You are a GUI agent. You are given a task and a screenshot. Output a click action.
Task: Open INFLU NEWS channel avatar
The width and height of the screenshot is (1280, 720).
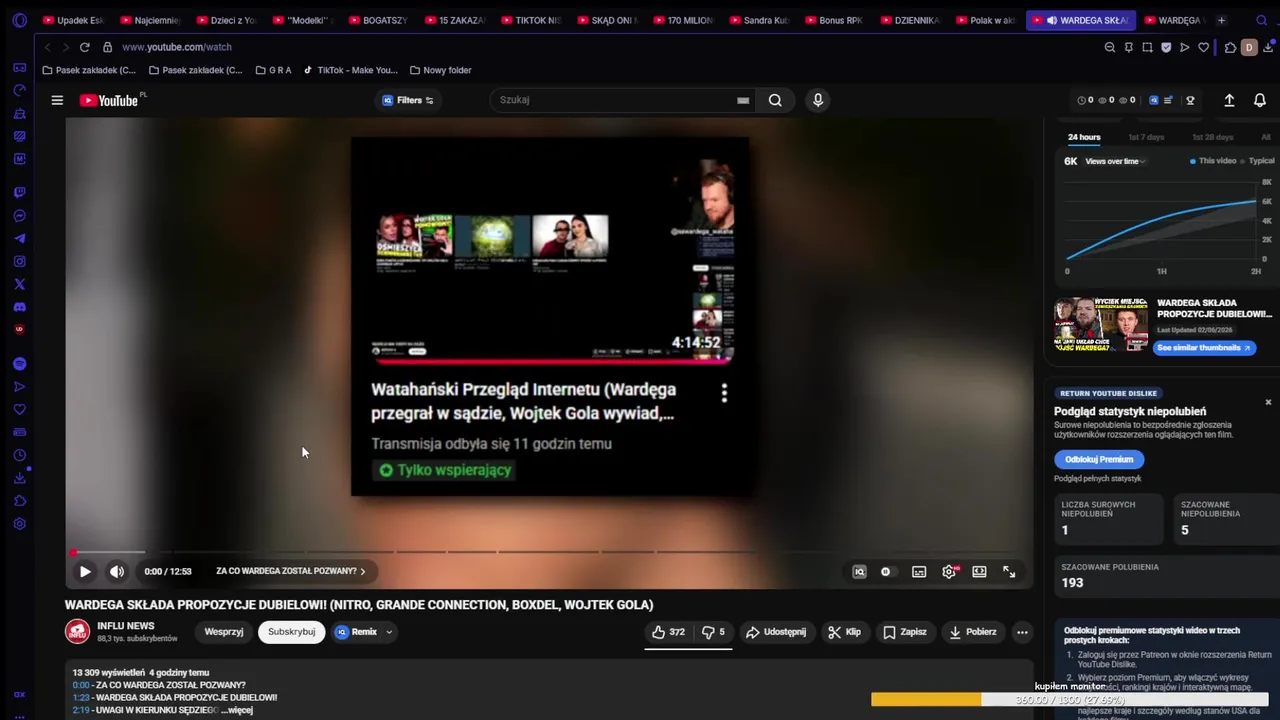pos(77,631)
